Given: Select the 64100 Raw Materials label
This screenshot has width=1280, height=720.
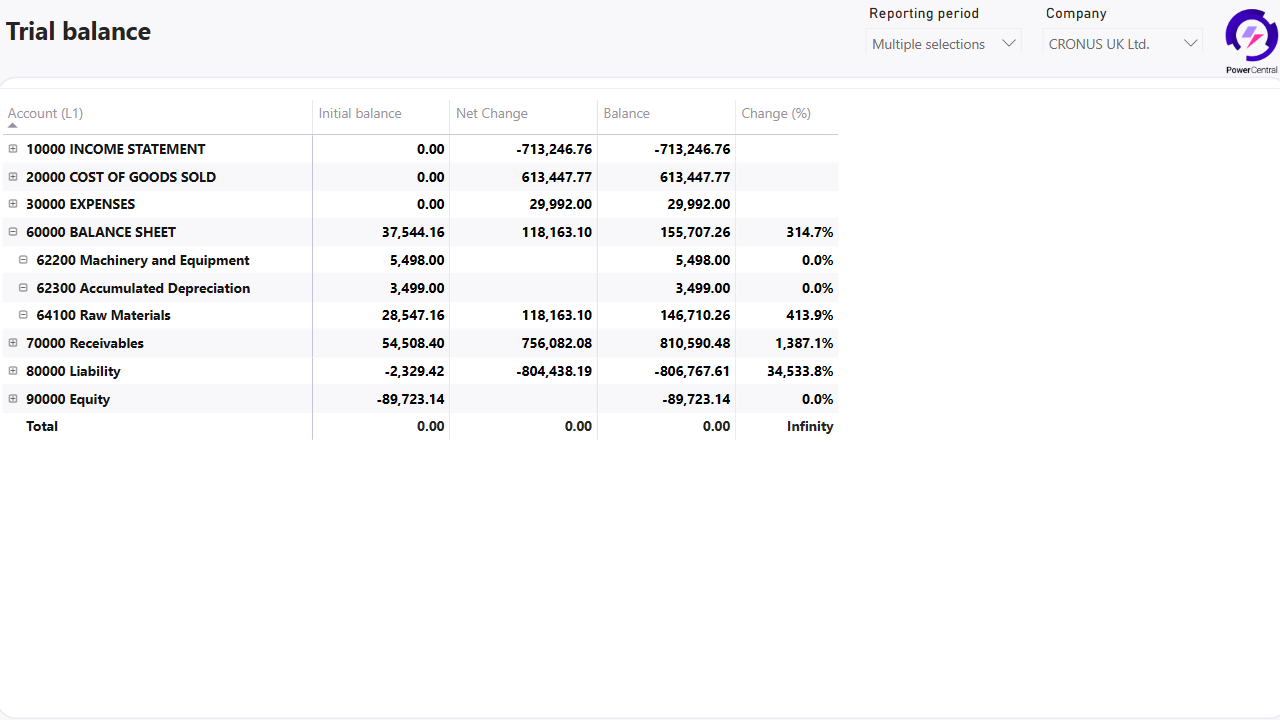Looking at the screenshot, I should 103,315.
